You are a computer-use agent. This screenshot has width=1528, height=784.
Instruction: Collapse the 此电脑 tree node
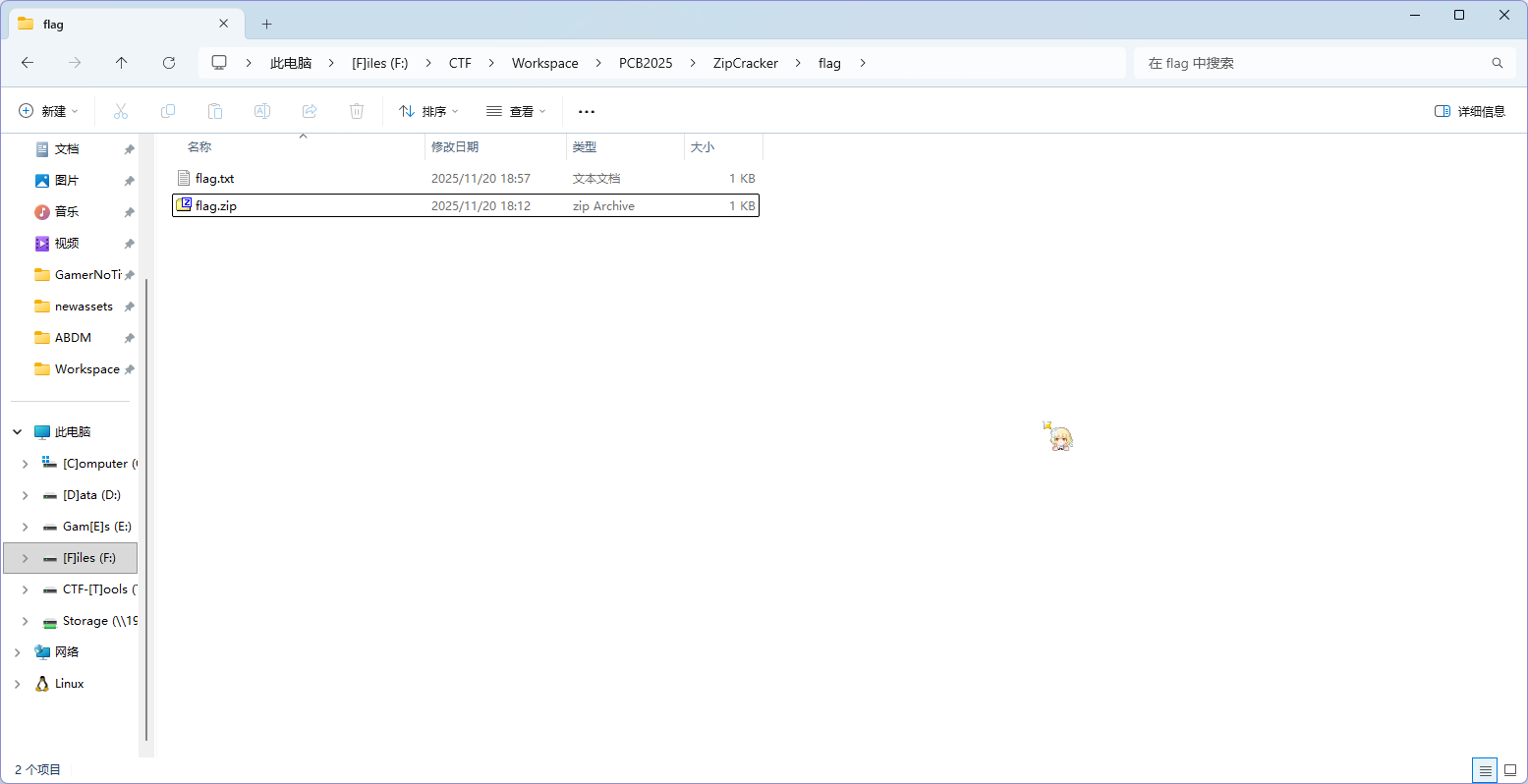tap(18, 432)
